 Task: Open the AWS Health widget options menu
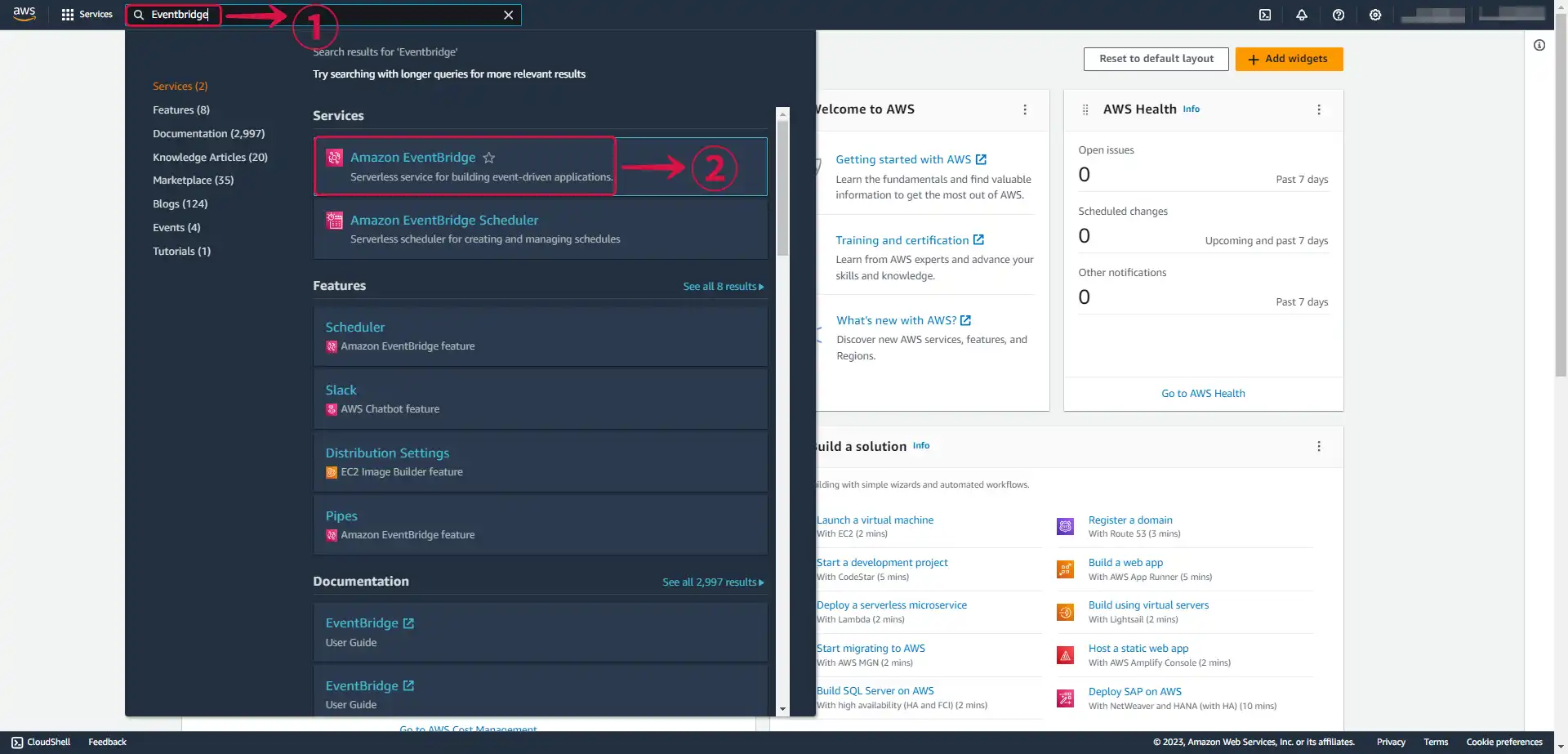pos(1318,109)
